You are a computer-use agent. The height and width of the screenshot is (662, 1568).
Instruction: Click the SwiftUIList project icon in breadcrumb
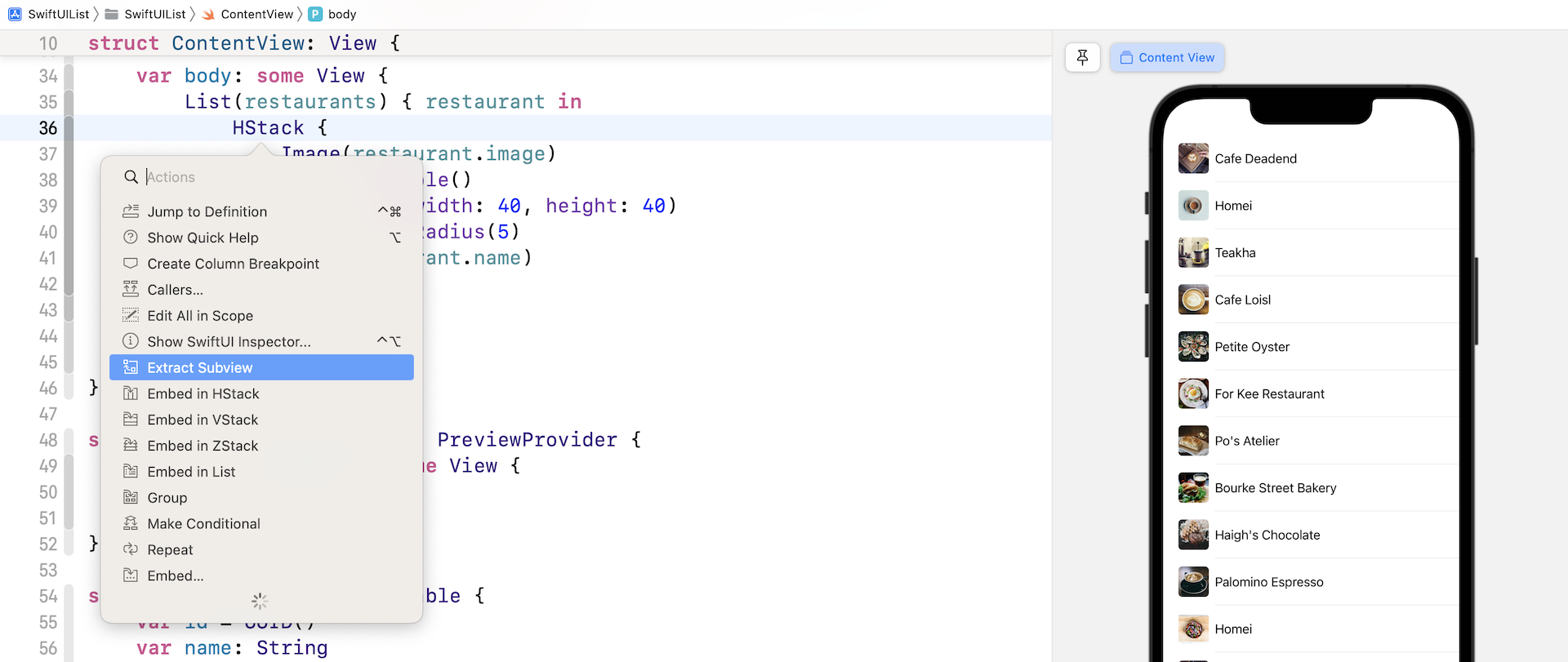tap(15, 14)
